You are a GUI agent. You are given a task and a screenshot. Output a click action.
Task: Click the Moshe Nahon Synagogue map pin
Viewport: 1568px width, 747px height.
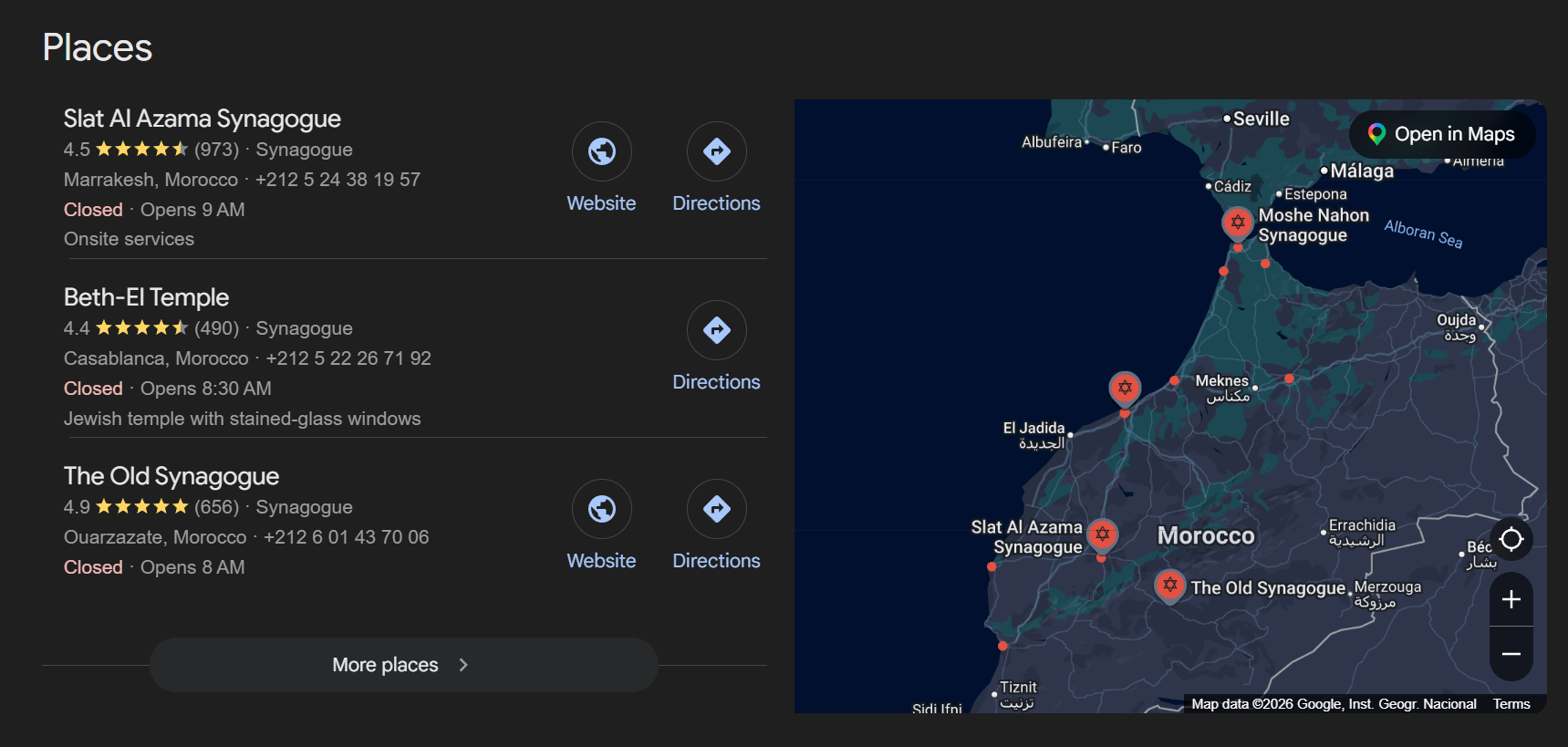click(x=1237, y=223)
